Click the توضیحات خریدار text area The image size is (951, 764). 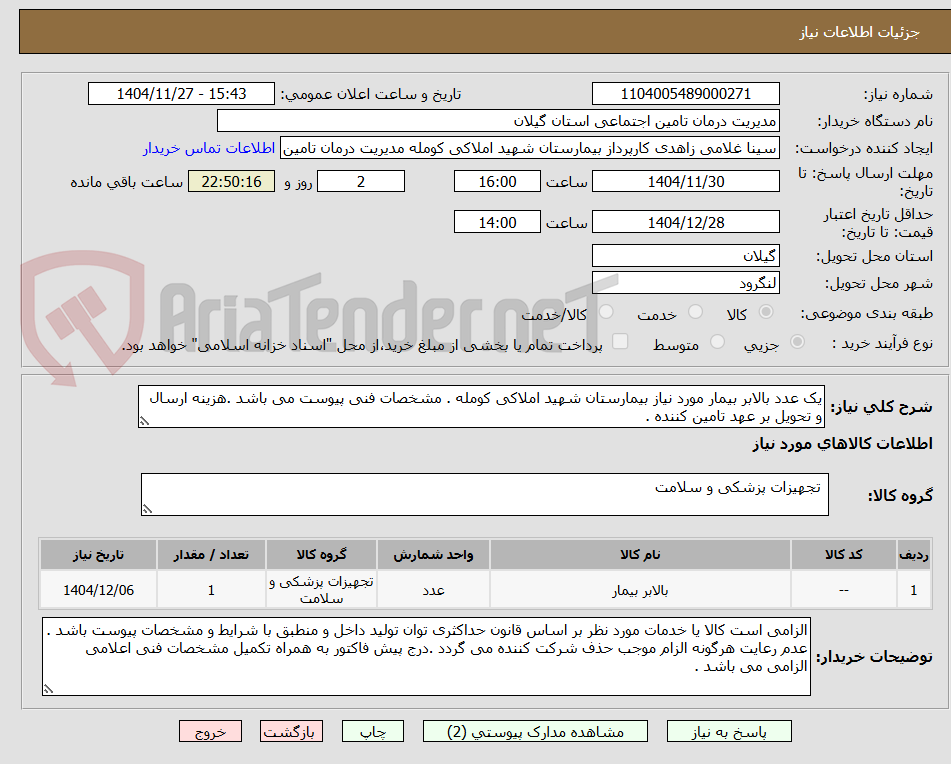pos(426,657)
